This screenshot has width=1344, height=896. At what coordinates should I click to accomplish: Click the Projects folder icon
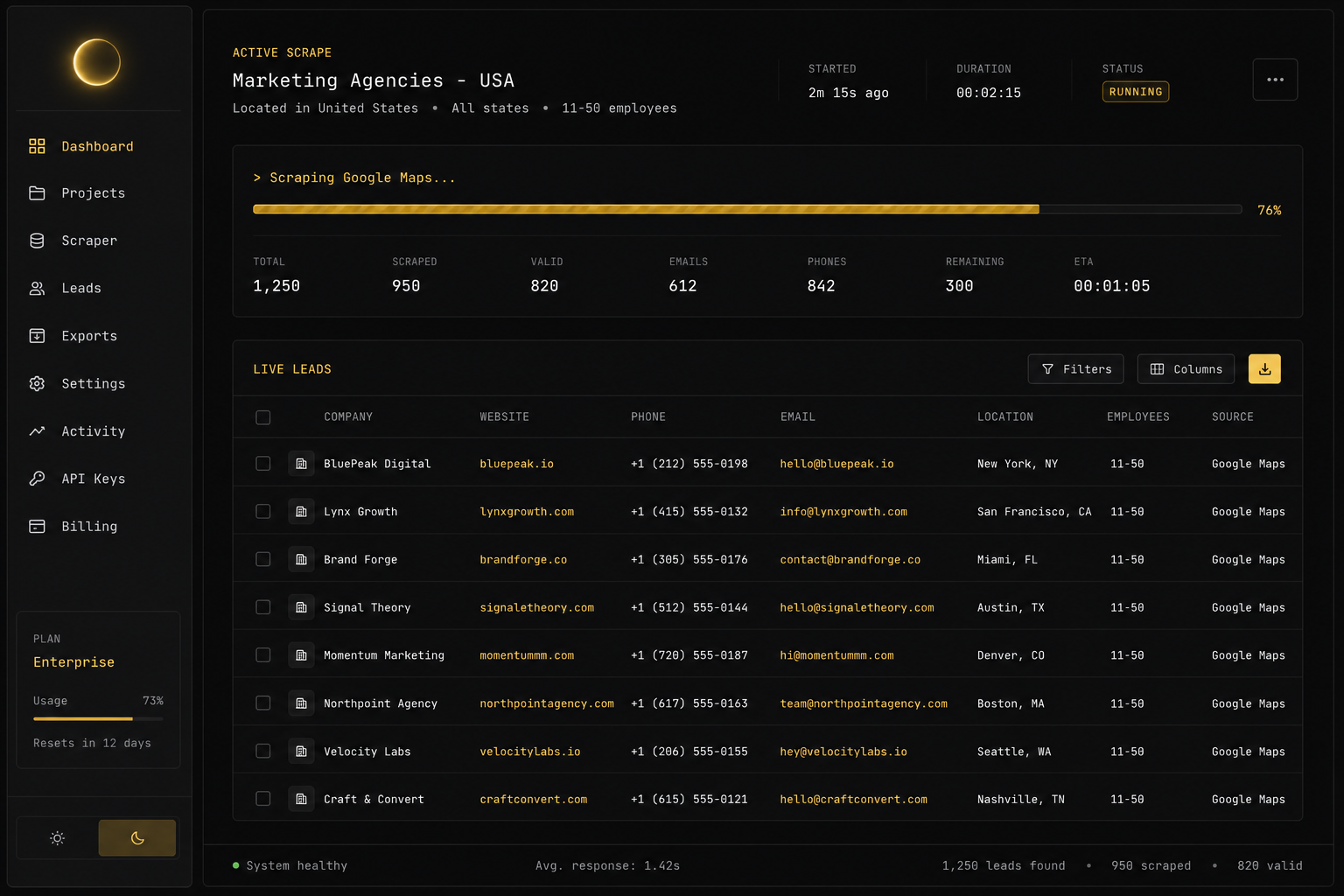pos(37,193)
